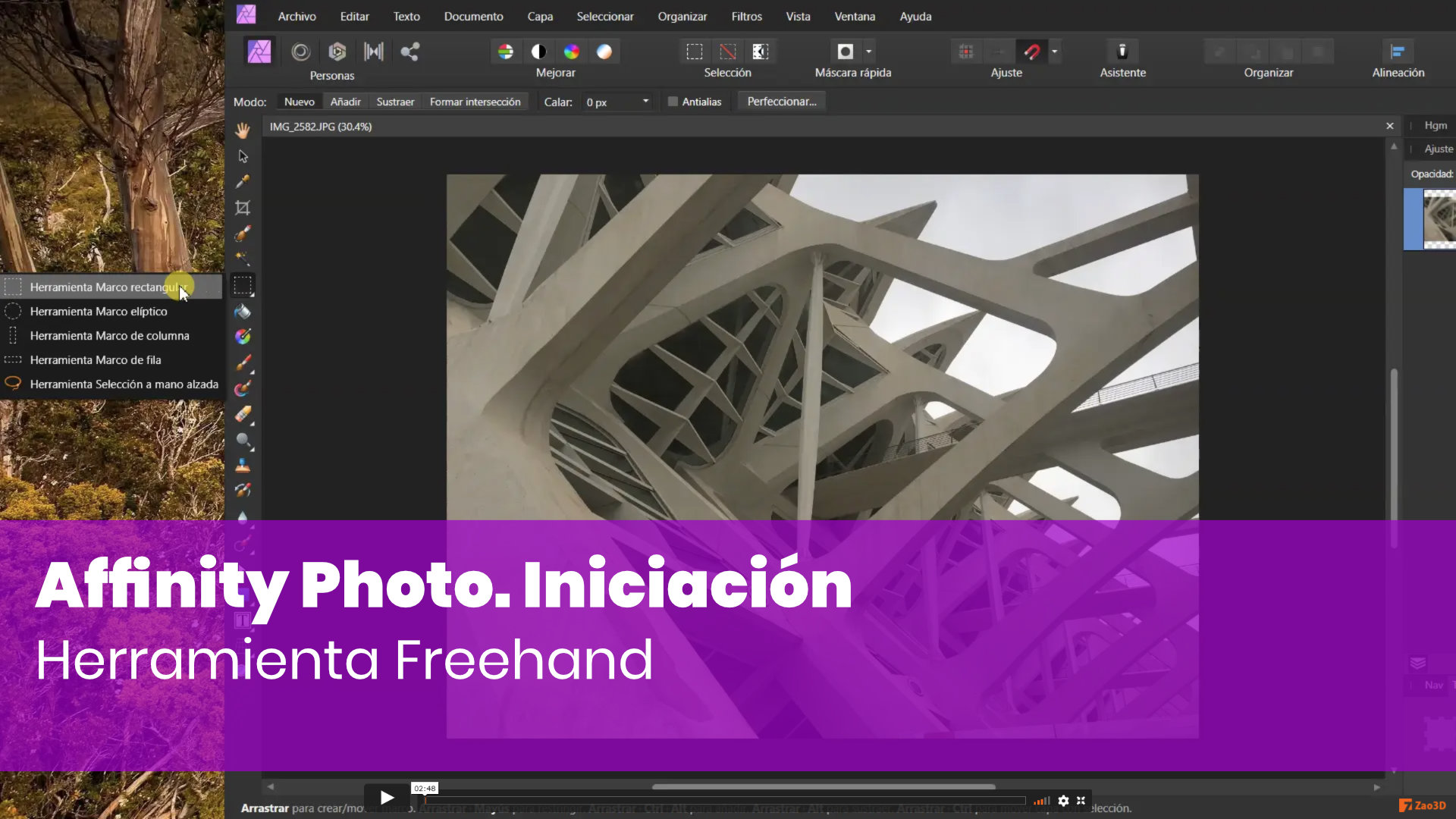Apply Auto Levels from Mejorar group
This screenshot has height=819, width=1456.
(x=506, y=52)
